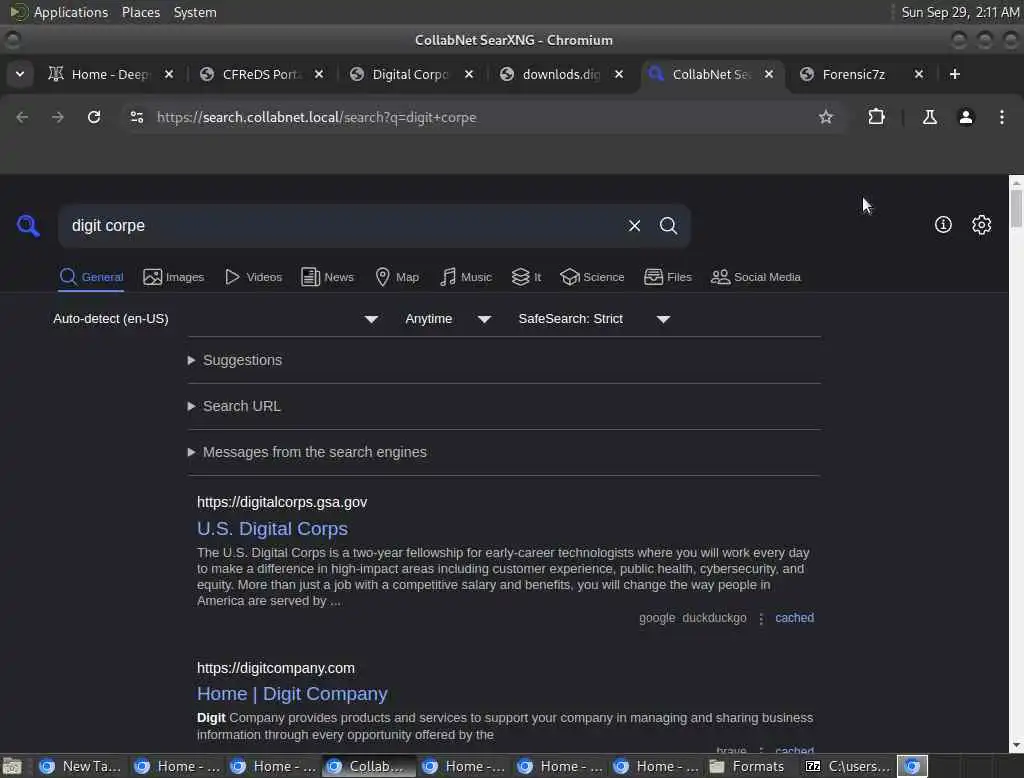
Task: Close the Digital Corpora tab
Action: 469,74
